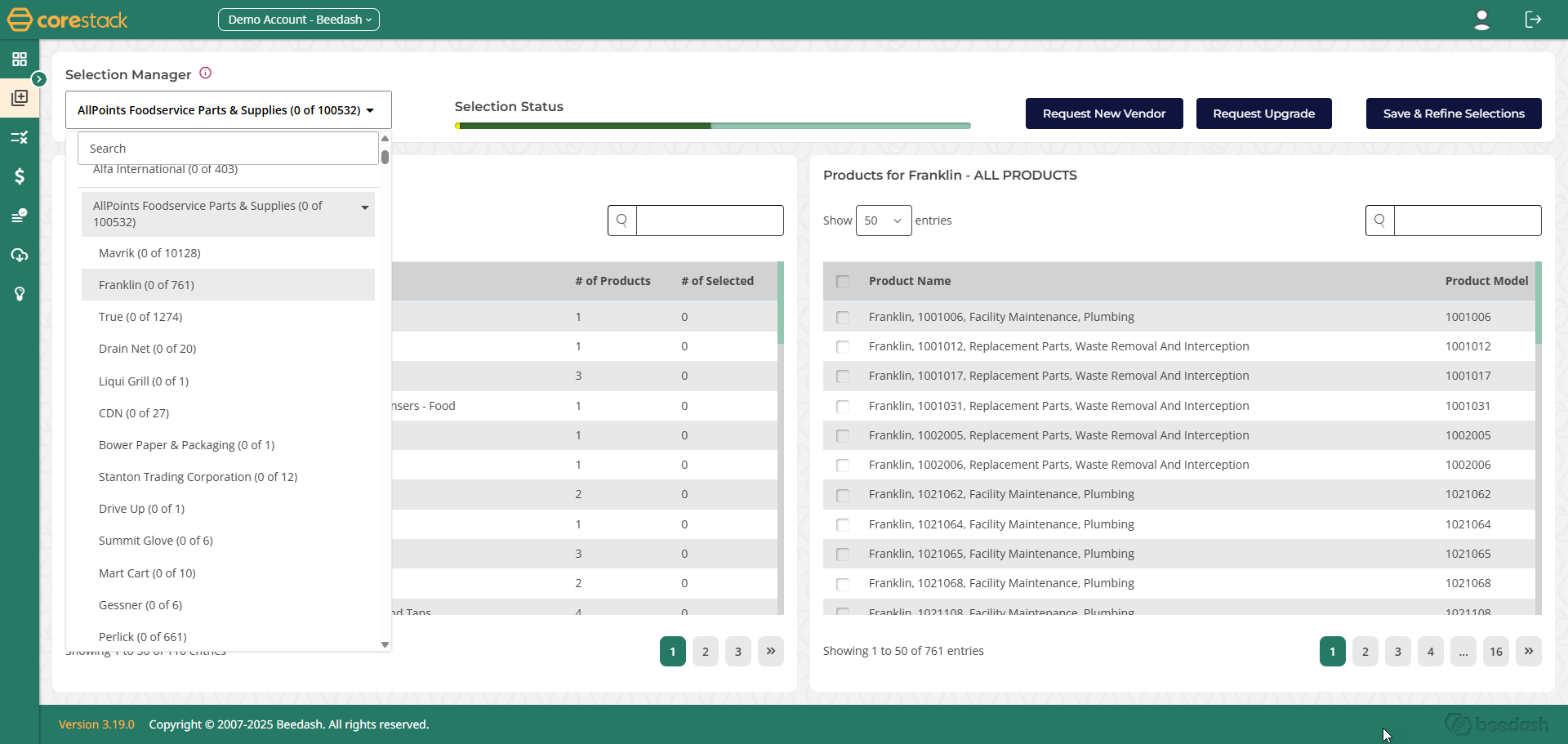Open the Demo Account - Beedash dropdown
1568x744 pixels.
[x=299, y=20]
